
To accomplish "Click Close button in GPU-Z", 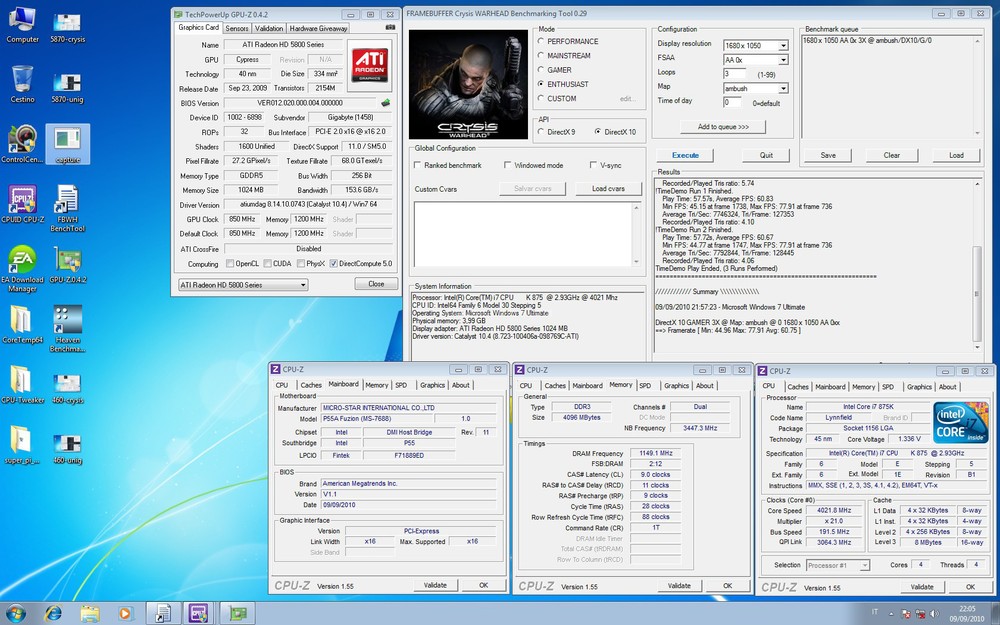I will pos(376,284).
